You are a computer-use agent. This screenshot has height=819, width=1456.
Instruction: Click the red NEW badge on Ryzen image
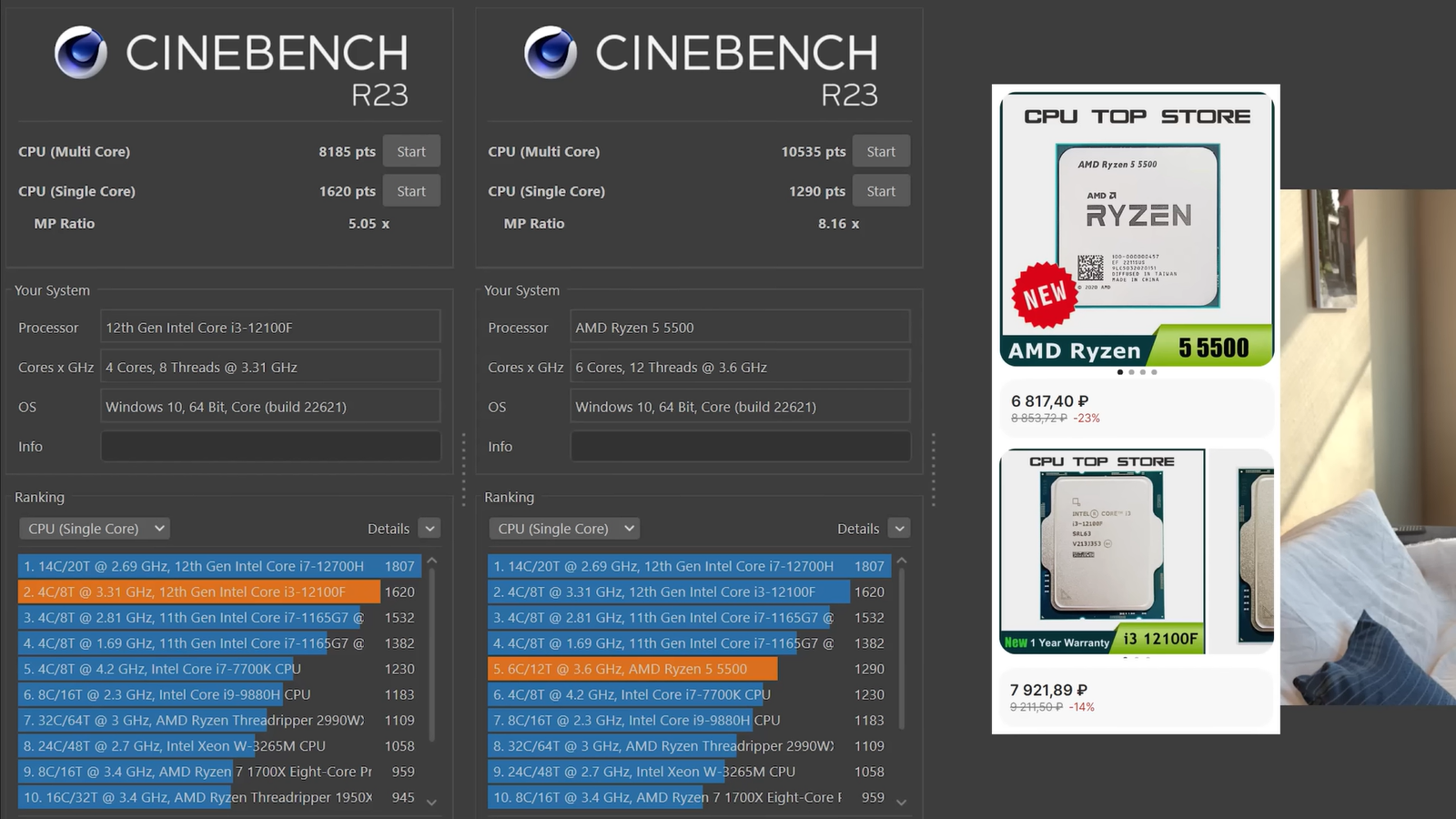[1044, 295]
